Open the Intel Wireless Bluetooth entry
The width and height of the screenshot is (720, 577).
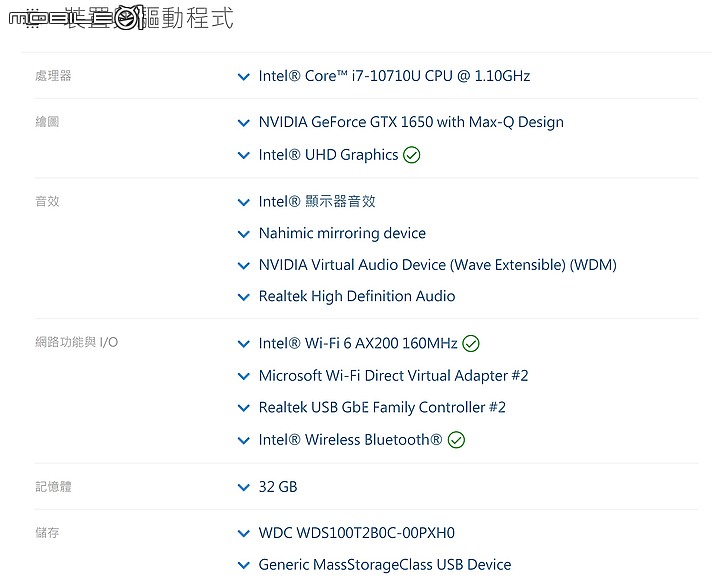click(x=350, y=440)
